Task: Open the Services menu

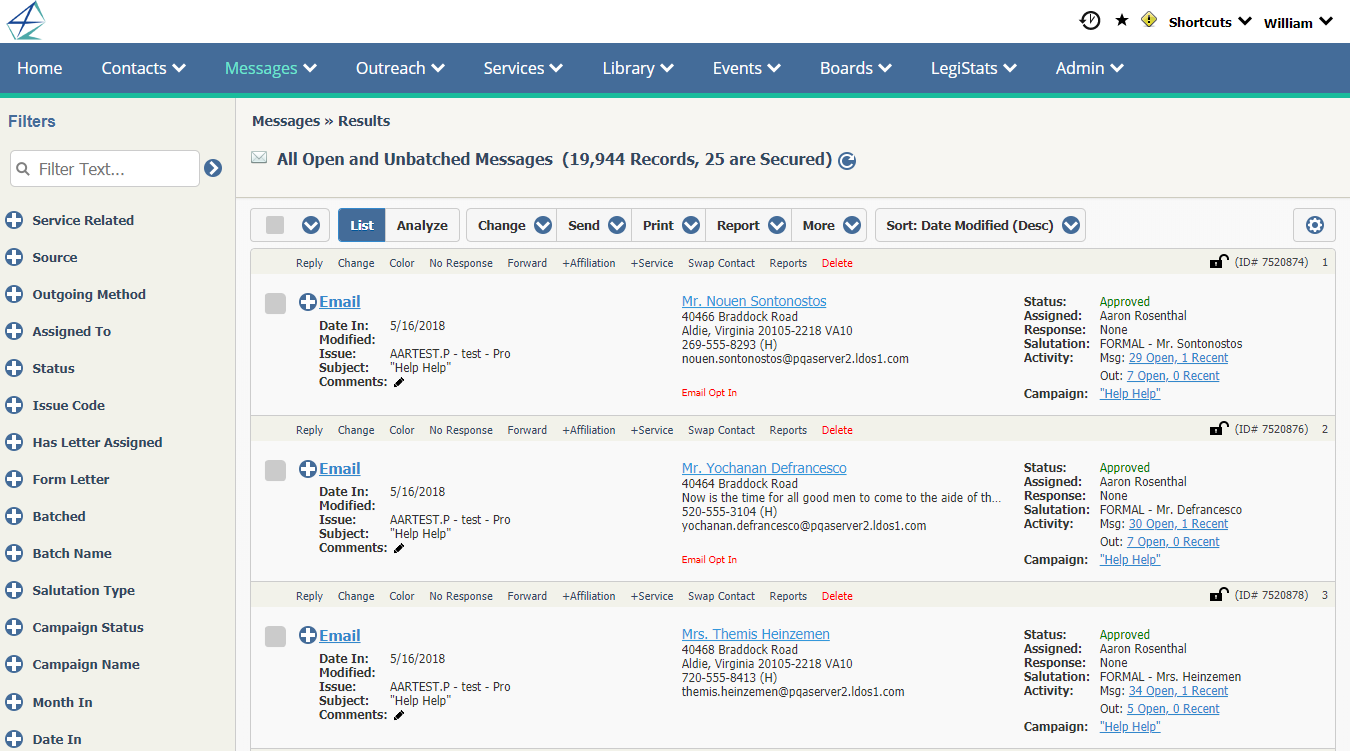Action: point(523,68)
